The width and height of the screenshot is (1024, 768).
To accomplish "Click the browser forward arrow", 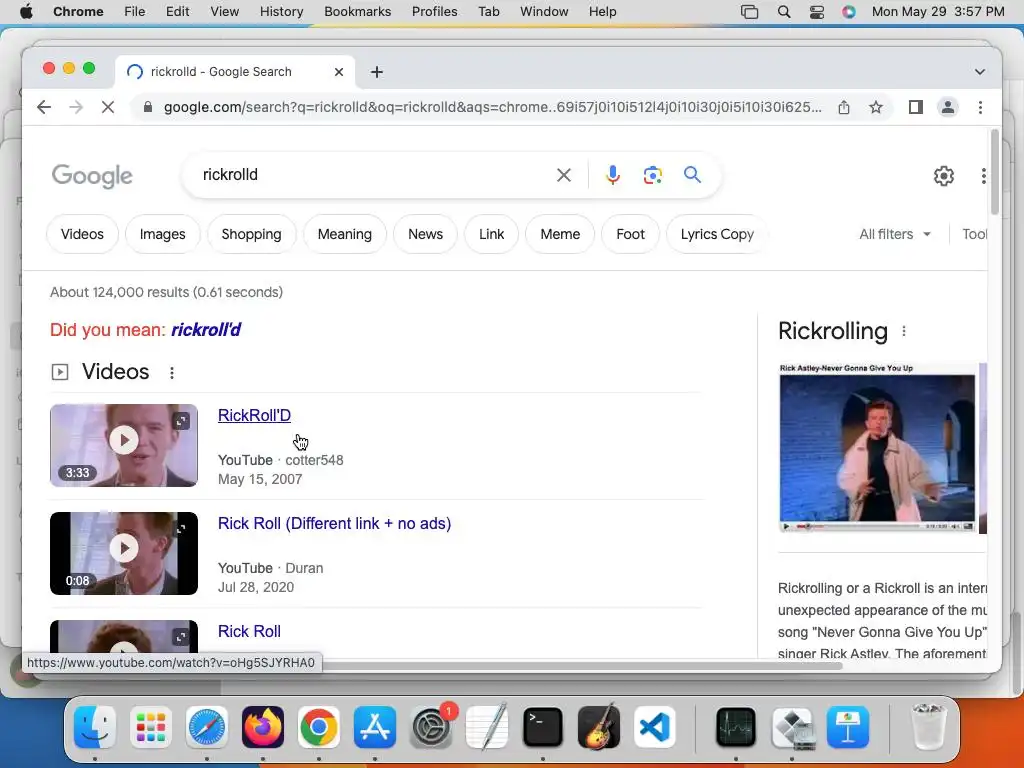I will click(76, 107).
